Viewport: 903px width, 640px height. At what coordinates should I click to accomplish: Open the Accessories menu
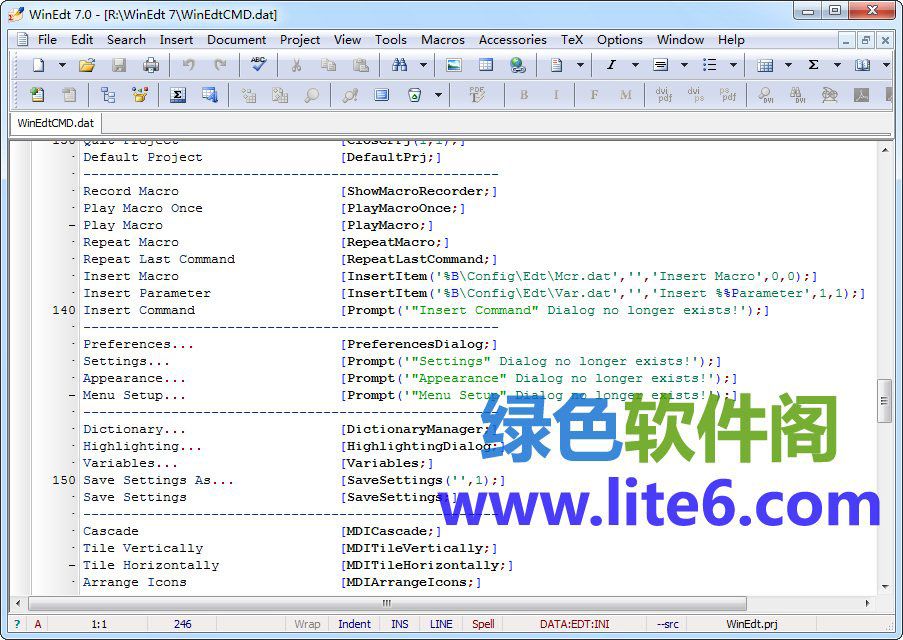tap(513, 40)
